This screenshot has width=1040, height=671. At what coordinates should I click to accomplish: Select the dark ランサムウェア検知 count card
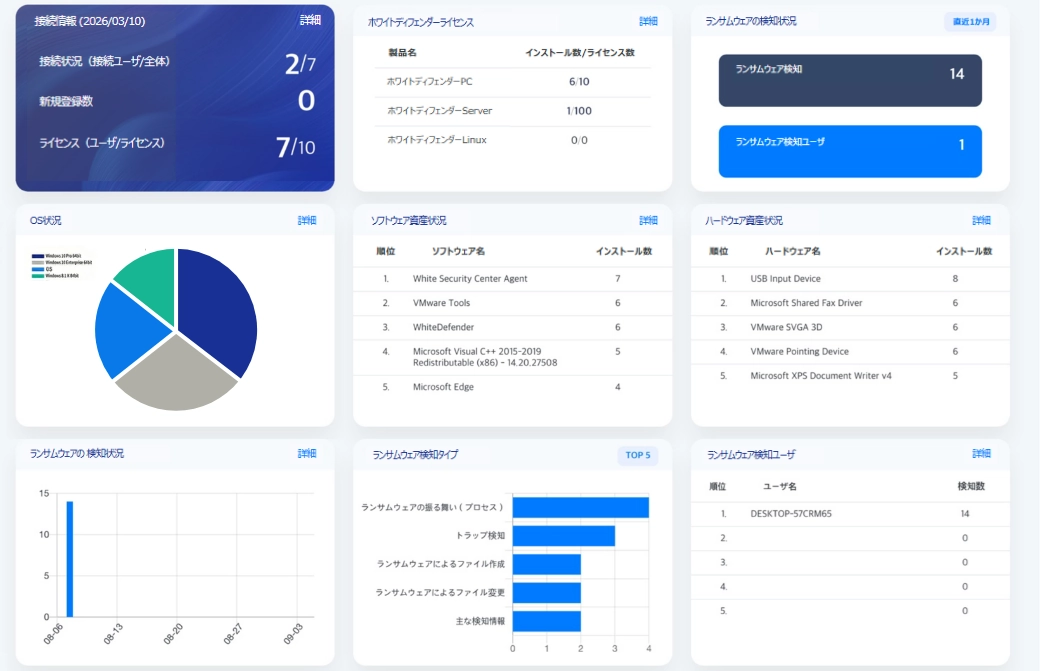[848, 81]
